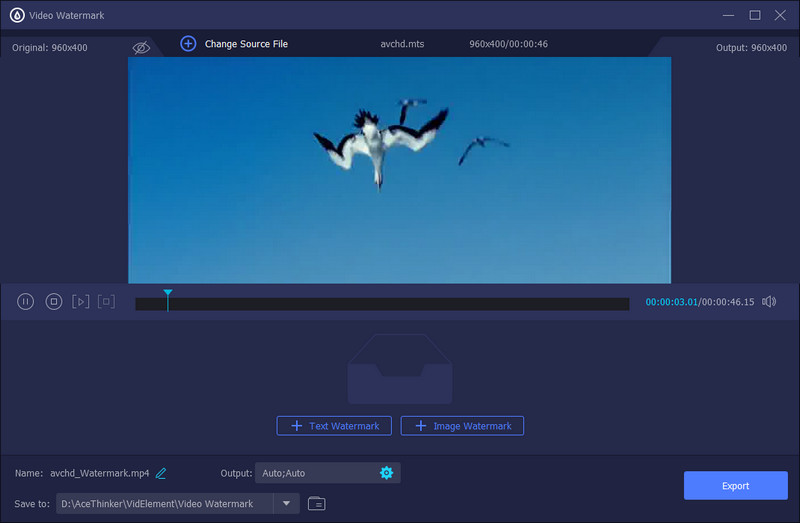Screen dimensions: 800x523
Task: Add a Text Watermark
Action: tap(334, 426)
